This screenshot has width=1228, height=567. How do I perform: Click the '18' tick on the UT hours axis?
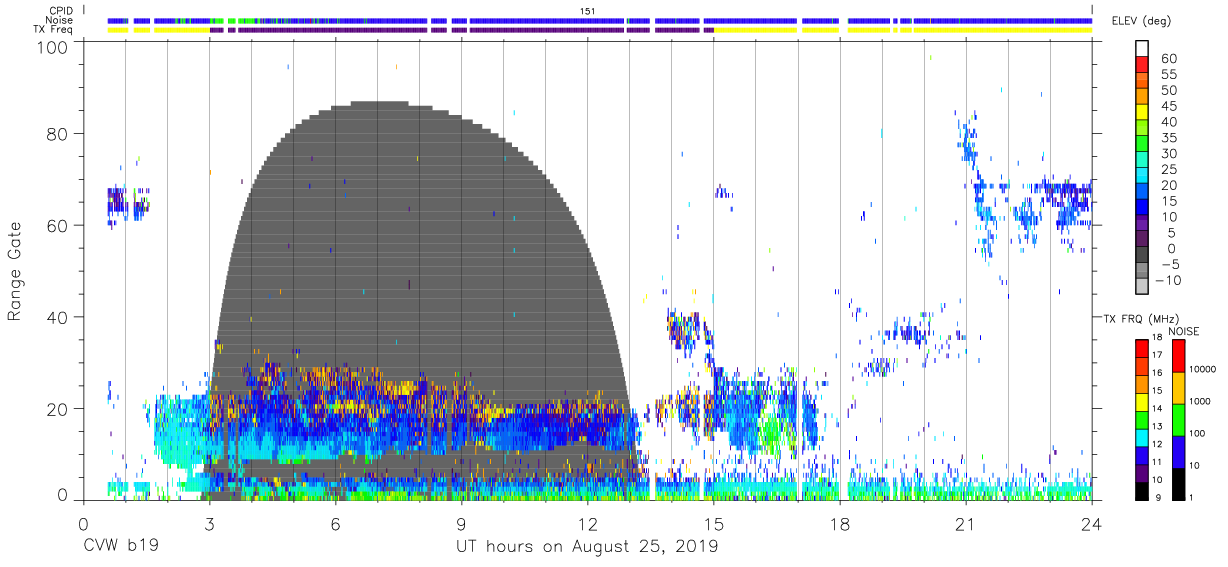click(839, 524)
